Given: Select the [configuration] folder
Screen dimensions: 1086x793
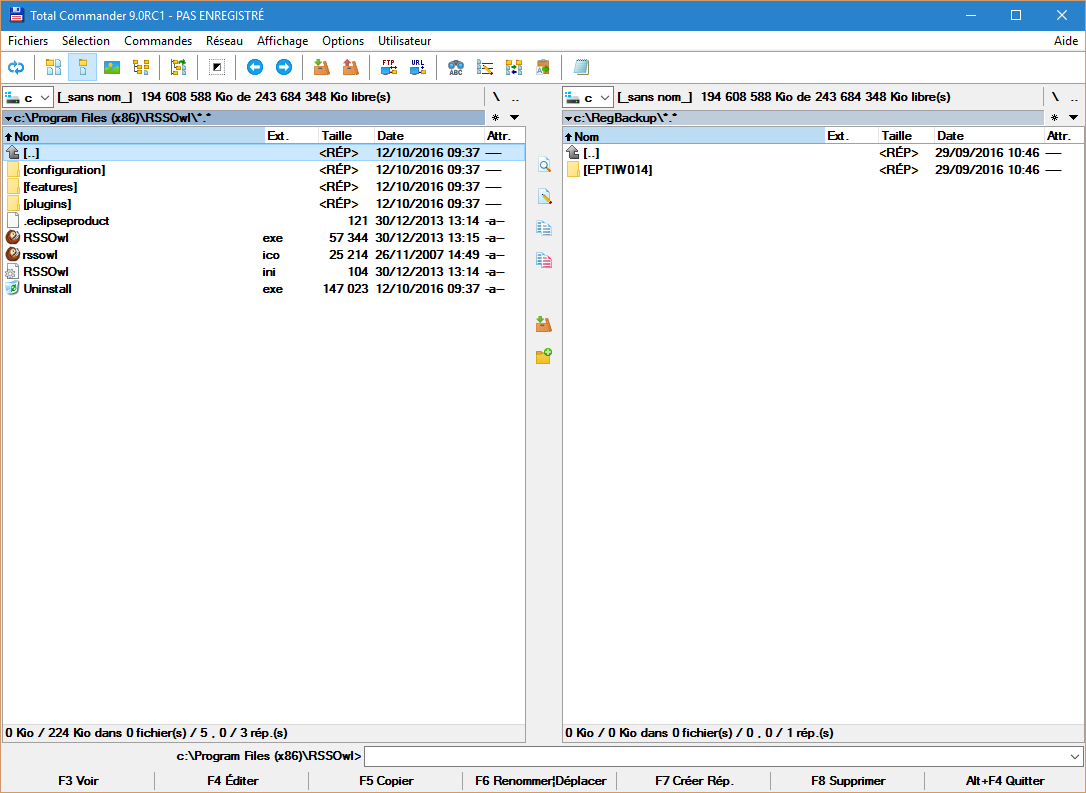Looking at the screenshot, I should click(263, 170).
